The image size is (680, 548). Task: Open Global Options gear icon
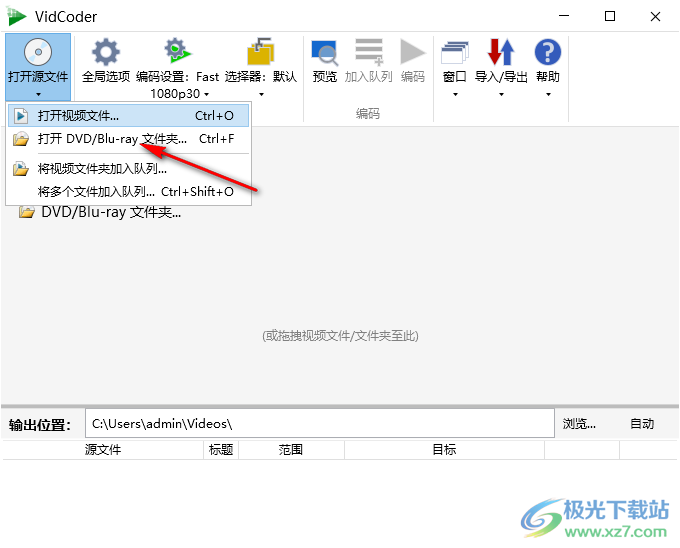[106, 52]
